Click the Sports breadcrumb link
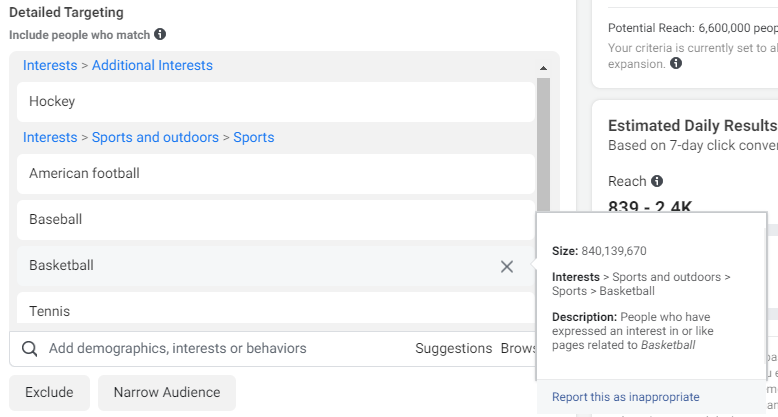The image size is (778, 417). [254, 137]
